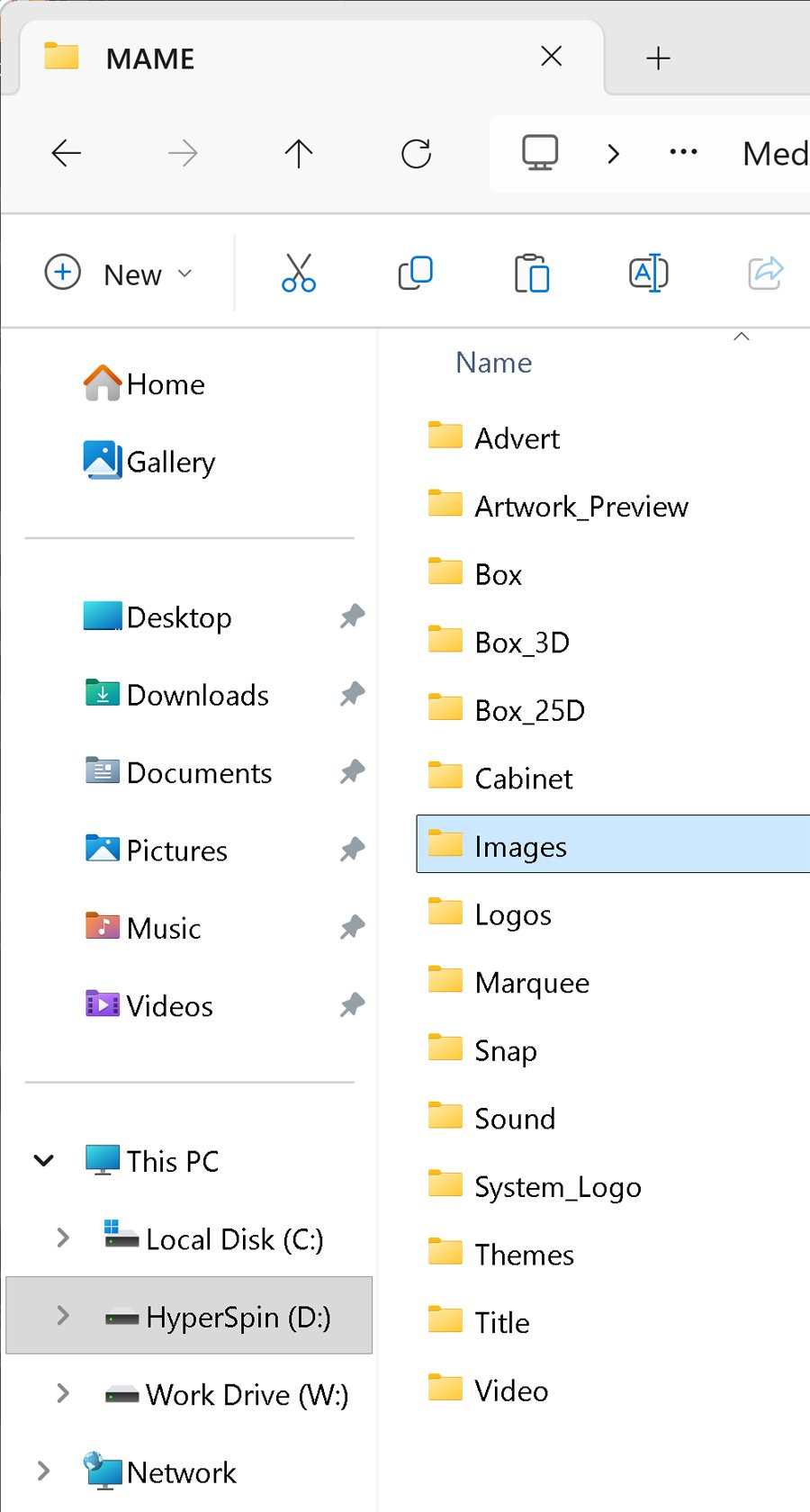Select the Marquee folder
The image size is (810, 1512).
[532, 983]
